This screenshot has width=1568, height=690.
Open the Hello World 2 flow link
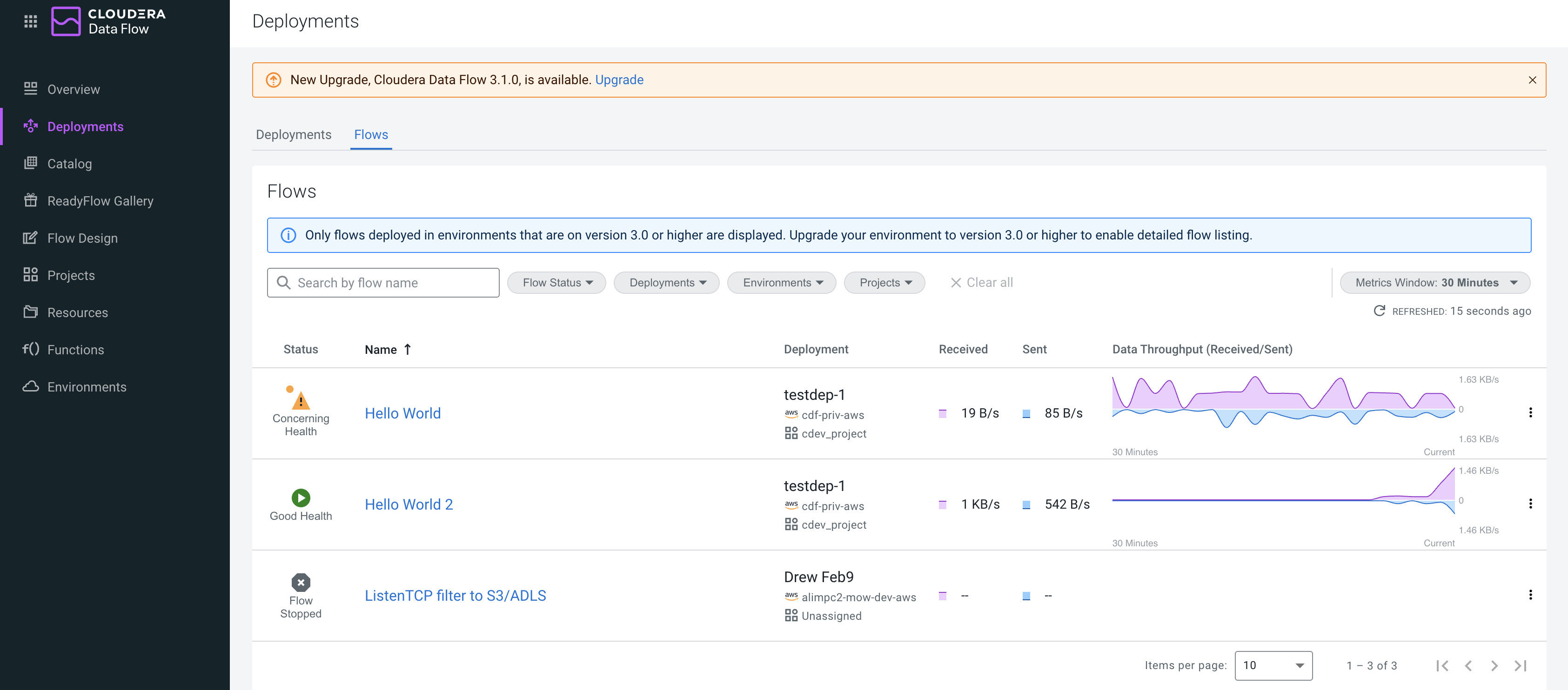point(409,504)
